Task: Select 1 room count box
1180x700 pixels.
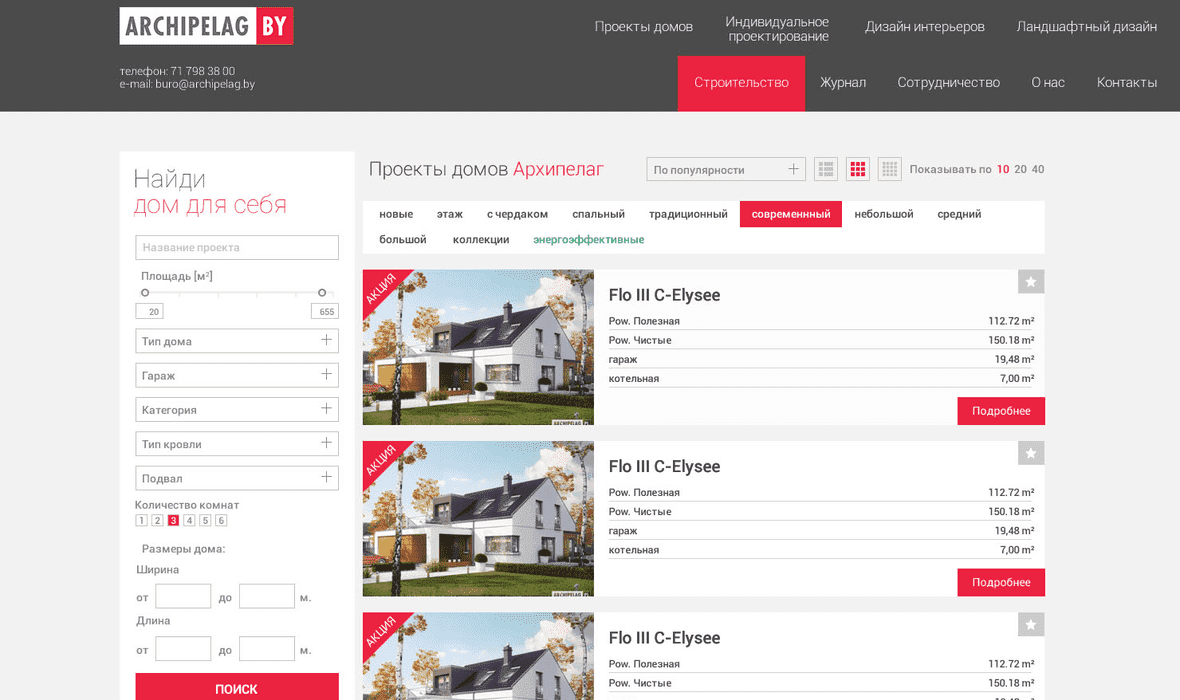Action: 141,520
